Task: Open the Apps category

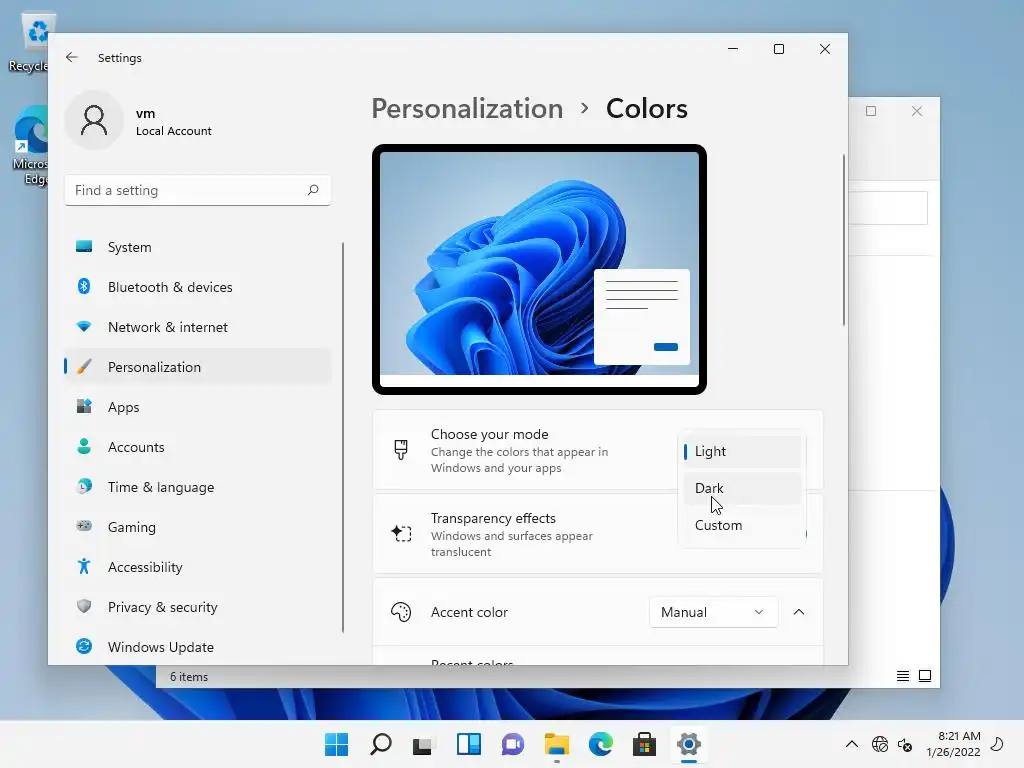Action: tap(198, 407)
